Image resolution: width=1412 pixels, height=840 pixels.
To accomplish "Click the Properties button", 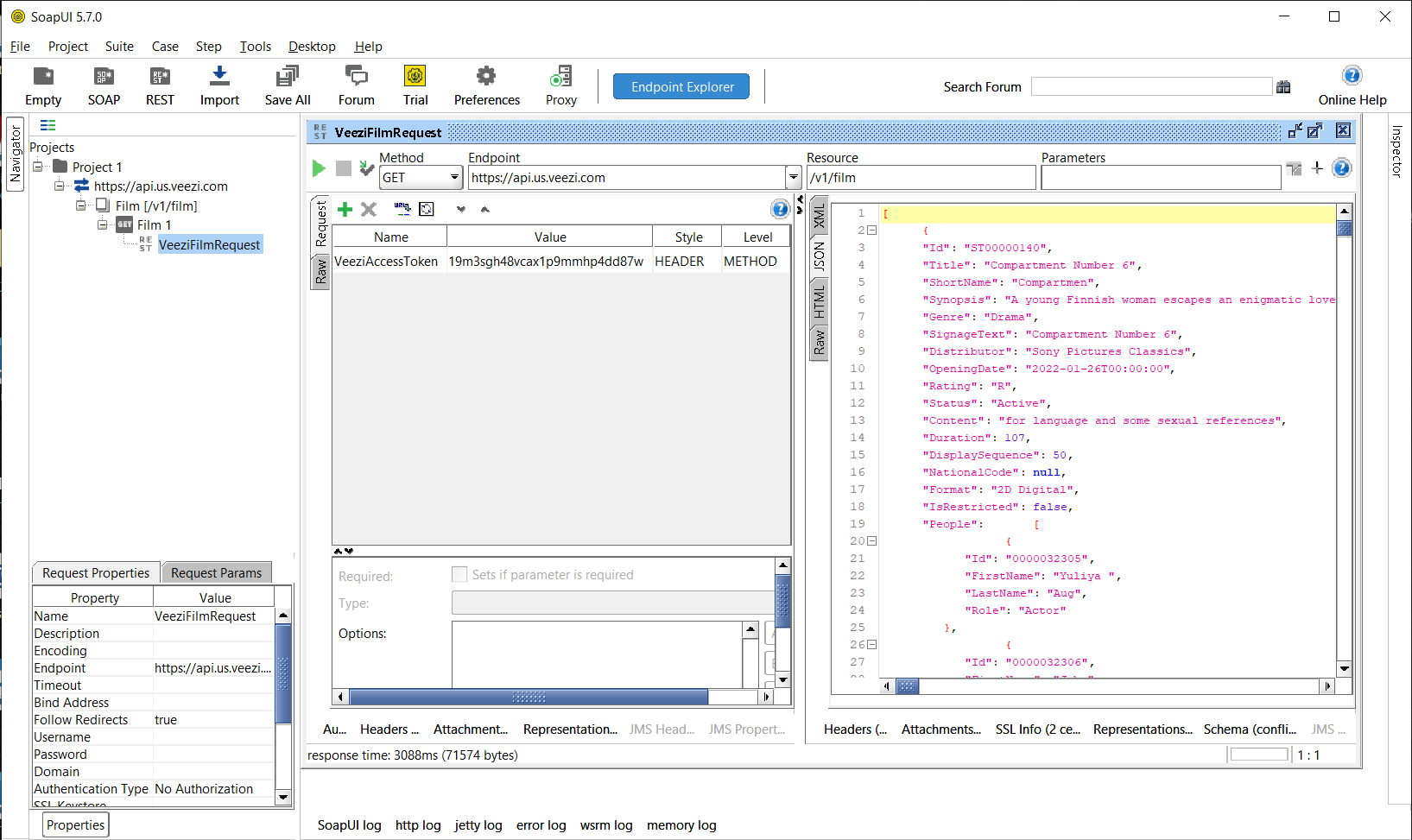I will click(76, 825).
